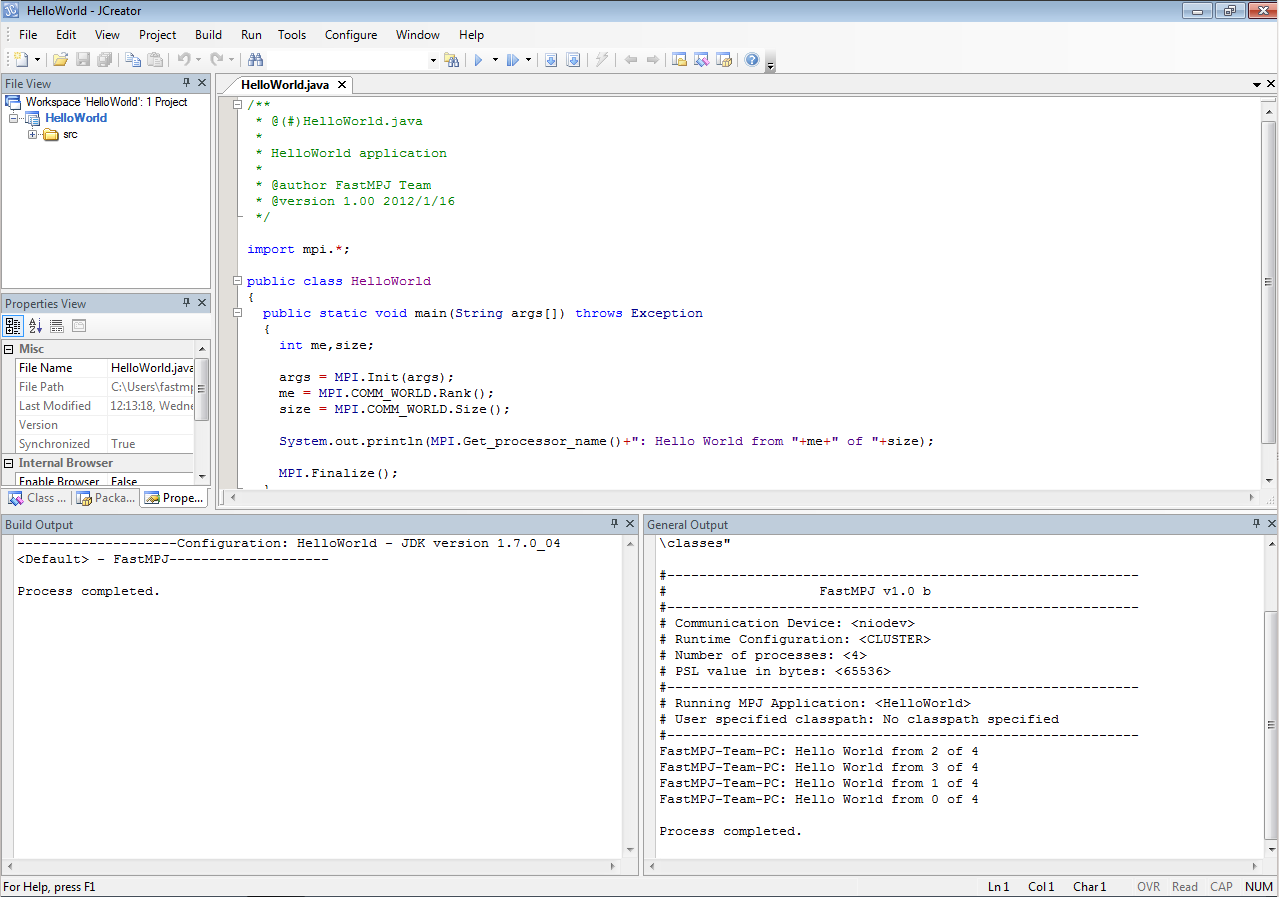This screenshot has width=1279, height=897.
Task: Click the Find binoculars icon
Action: [x=255, y=60]
